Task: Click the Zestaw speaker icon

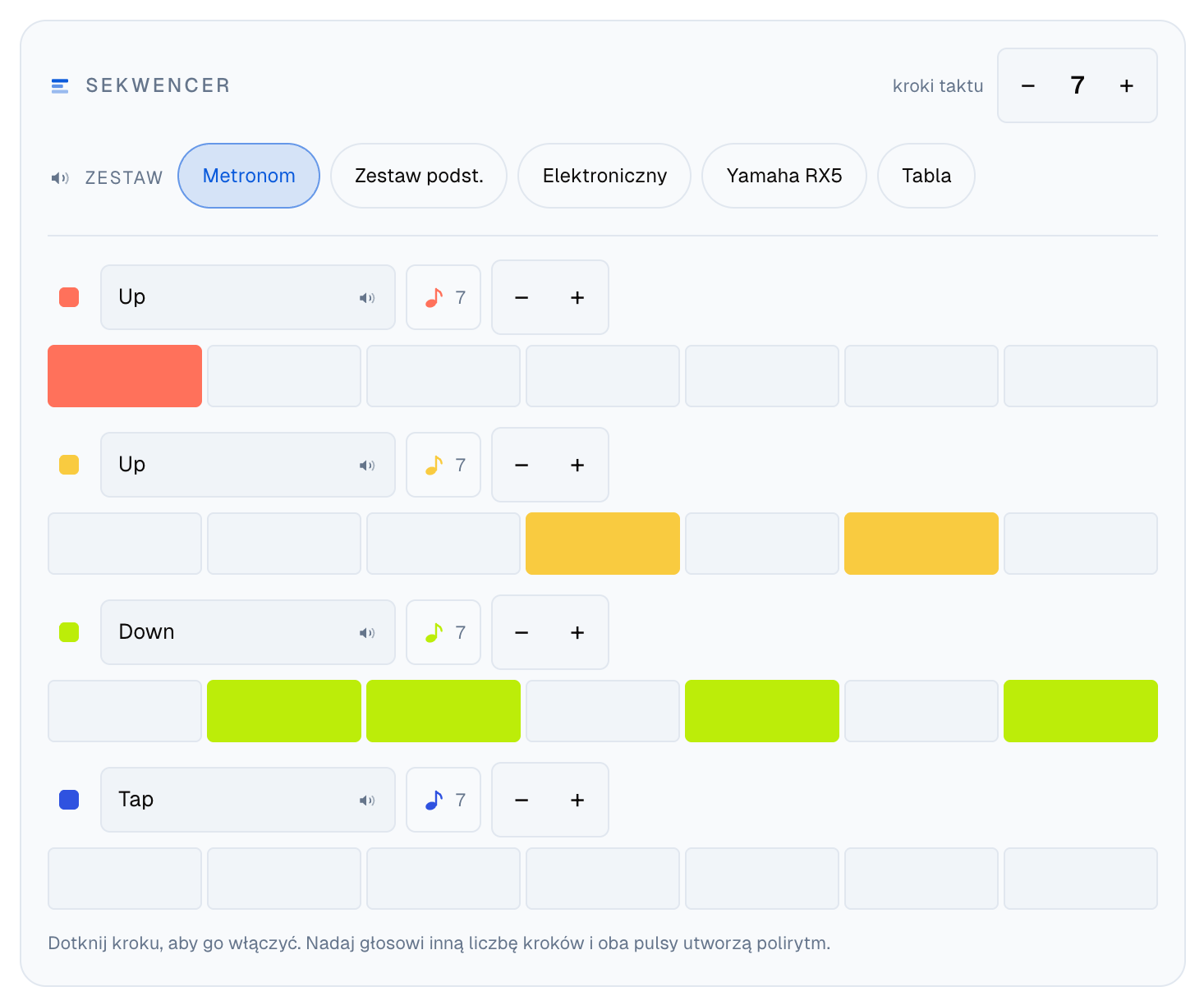Action: [x=60, y=177]
